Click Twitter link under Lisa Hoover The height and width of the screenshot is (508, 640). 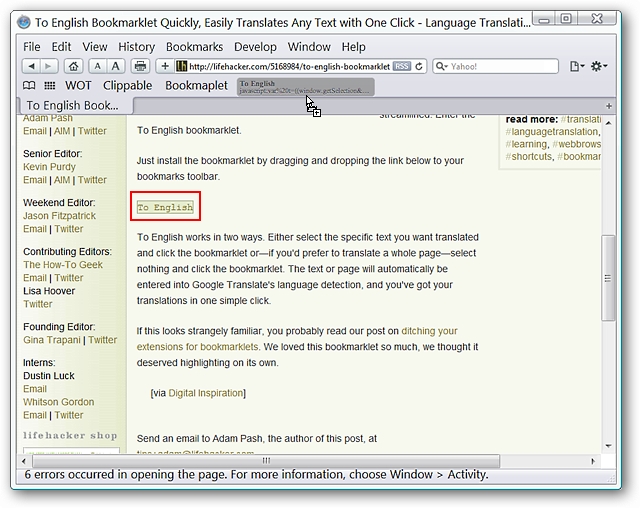click(x=38, y=304)
